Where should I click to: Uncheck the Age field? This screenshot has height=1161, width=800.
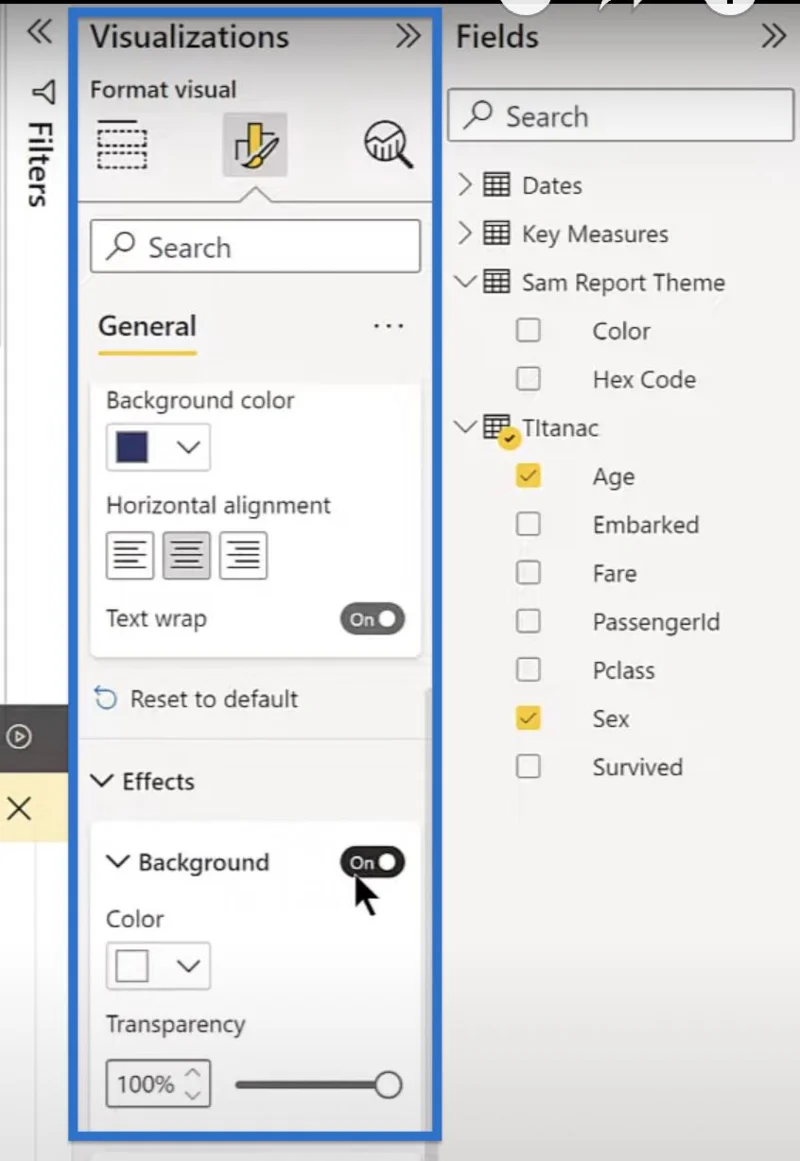click(528, 475)
